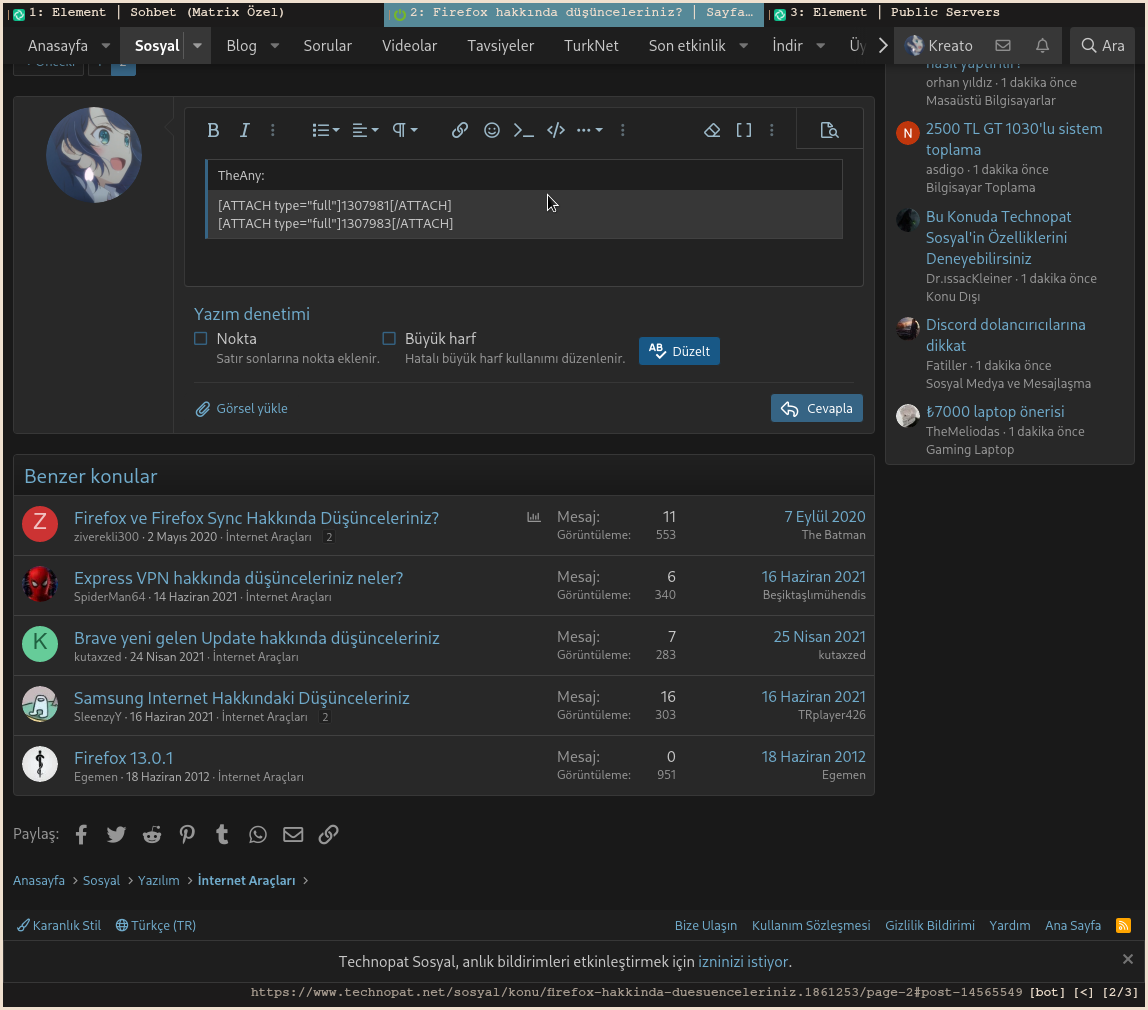Open the Sorular nav item
The width and height of the screenshot is (1148, 1010).
(327, 45)
